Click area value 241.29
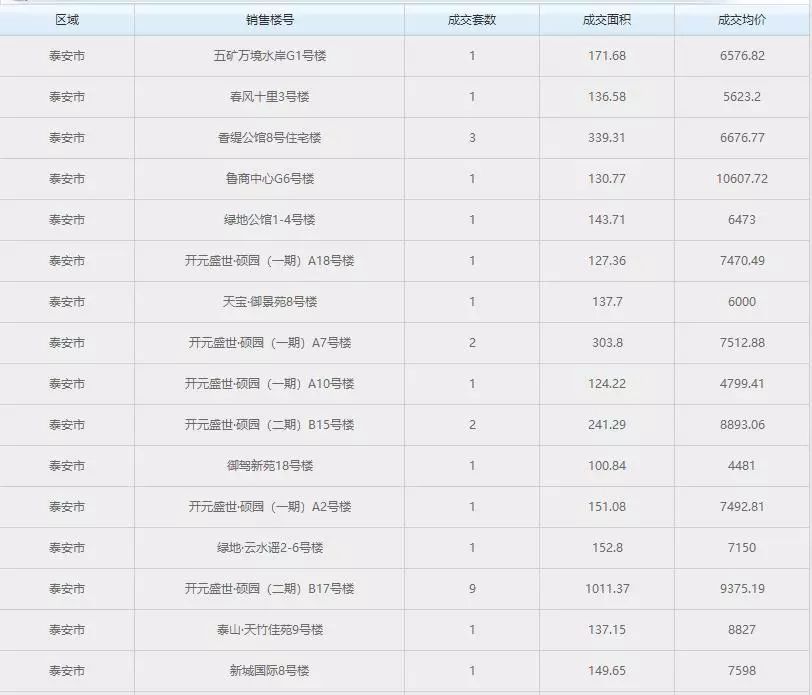Viewport: 812px width, 695px height. pyautogui.click(x=607, y=425)
